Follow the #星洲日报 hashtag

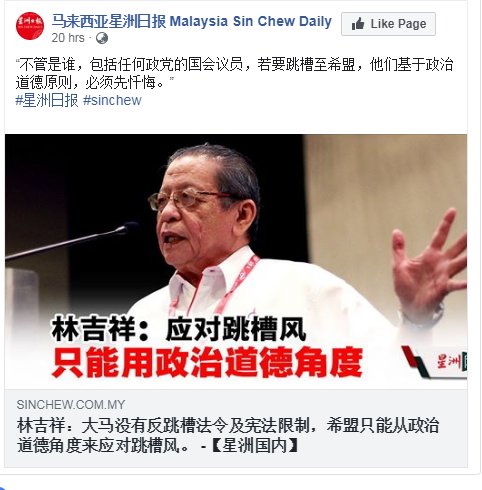point(47,100)
